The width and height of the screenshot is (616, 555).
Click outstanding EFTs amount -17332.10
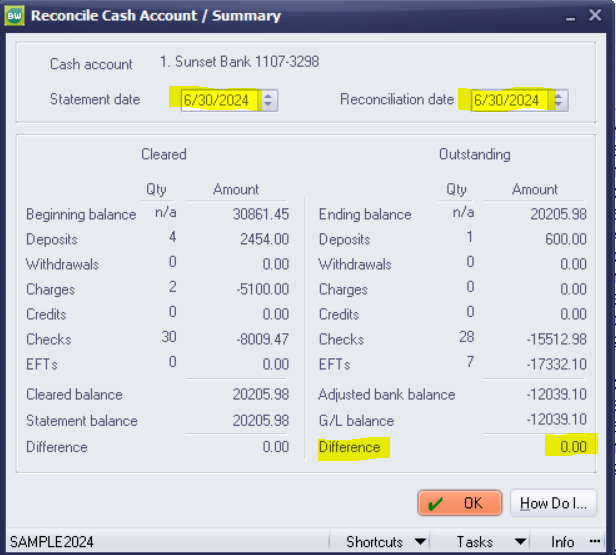556,364
